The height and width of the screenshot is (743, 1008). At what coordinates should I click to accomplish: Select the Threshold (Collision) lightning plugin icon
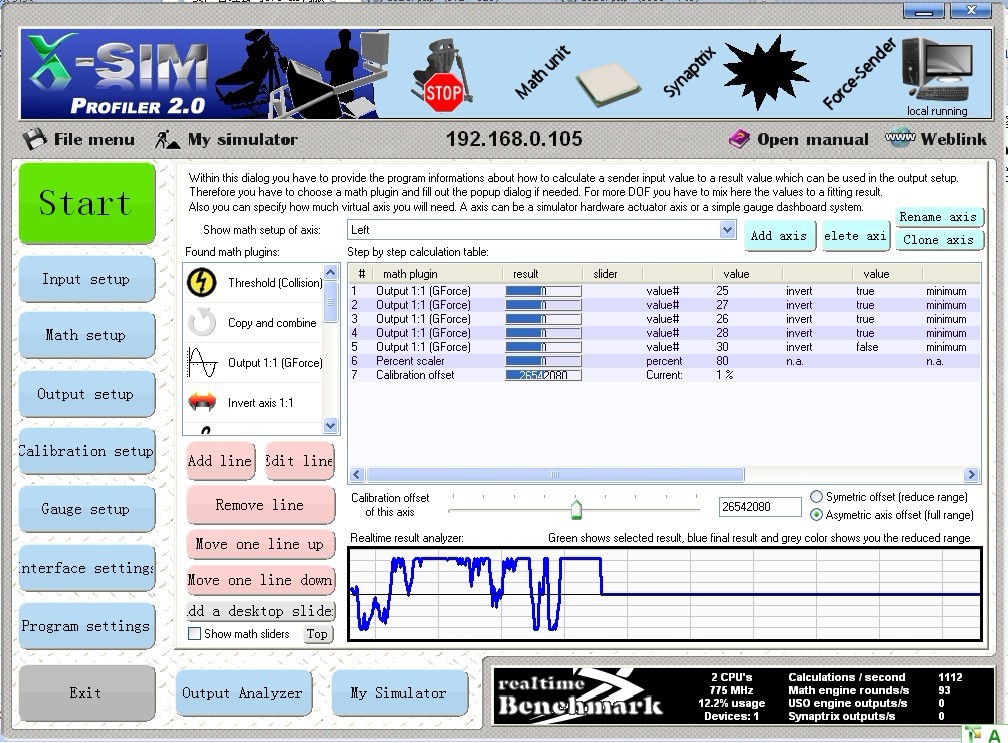click(201, 282)
